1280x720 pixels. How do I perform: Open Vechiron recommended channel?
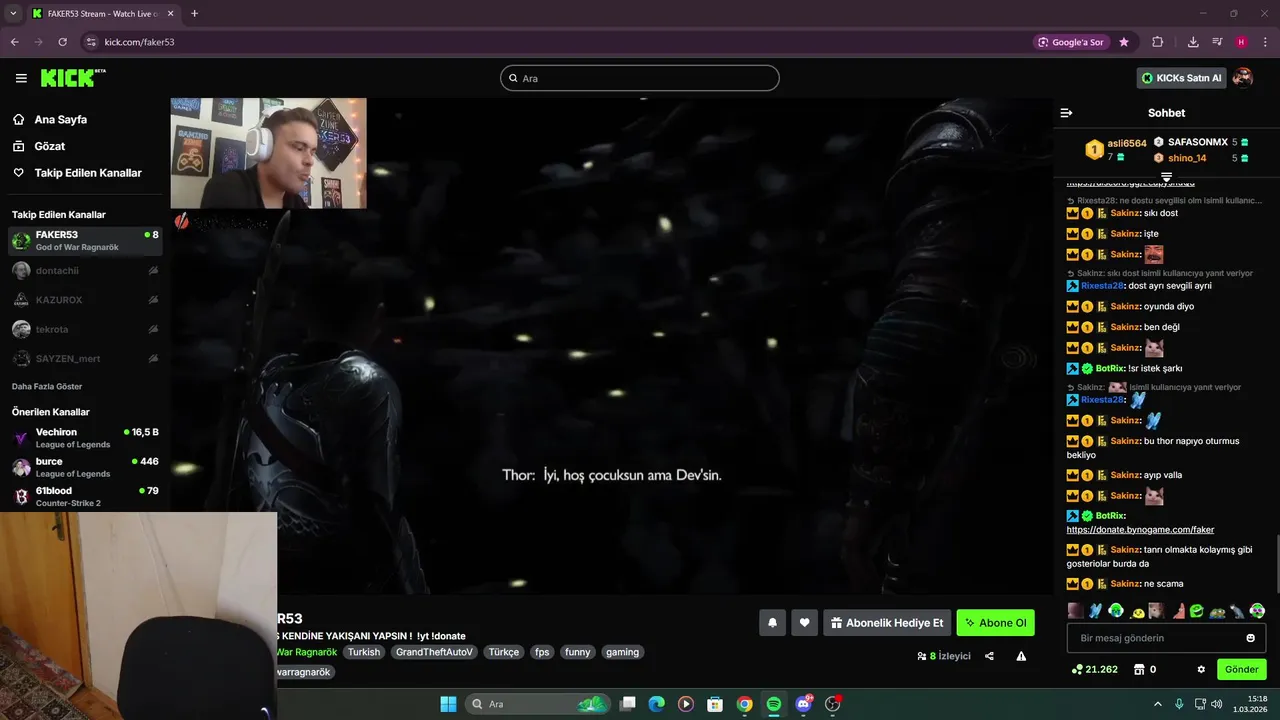84,438
